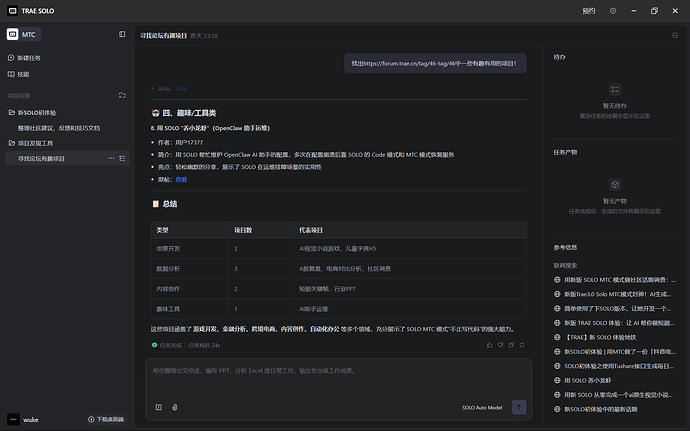Open reference 简单使用了下SOLO版本
Screen dimensions: 690x431
[x=613, y=309]
